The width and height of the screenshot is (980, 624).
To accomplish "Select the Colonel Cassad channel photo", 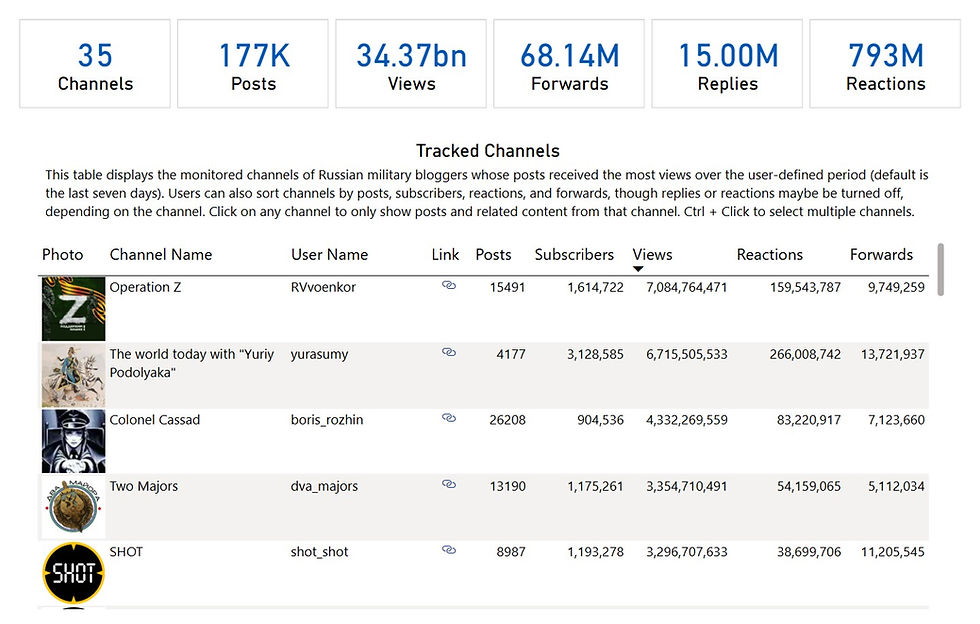I will (73, 441).
